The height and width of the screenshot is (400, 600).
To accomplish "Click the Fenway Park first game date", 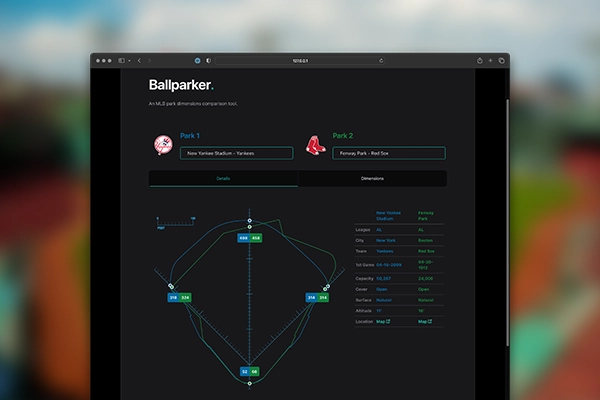I will (x=425, y=265).
